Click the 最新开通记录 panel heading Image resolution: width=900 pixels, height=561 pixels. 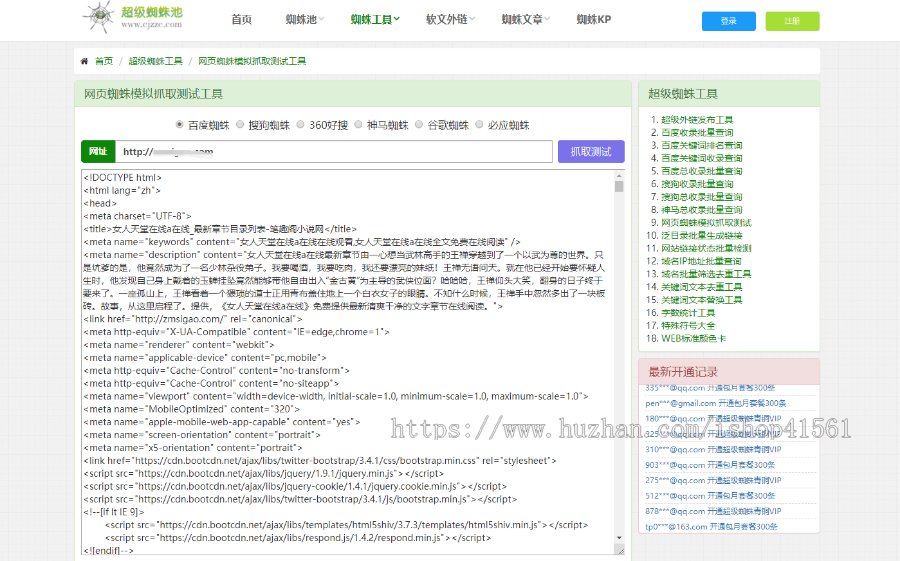pos(683,372)
